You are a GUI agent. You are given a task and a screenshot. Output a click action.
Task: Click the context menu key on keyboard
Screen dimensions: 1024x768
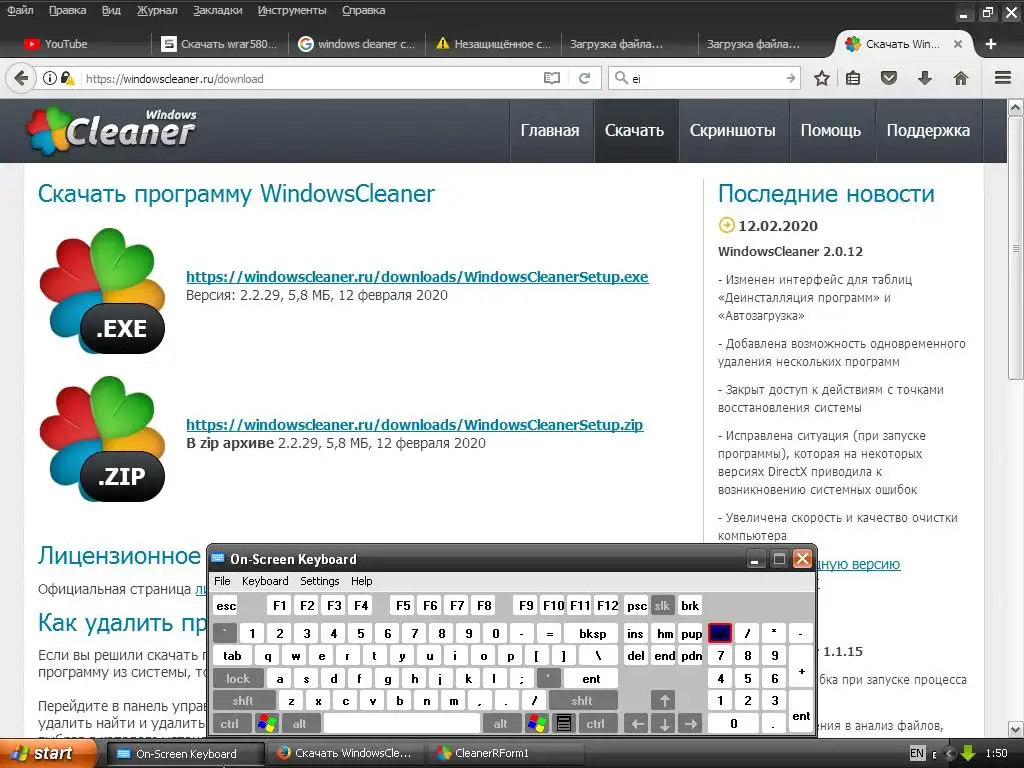pyautogui.click(x=564, y=723)
